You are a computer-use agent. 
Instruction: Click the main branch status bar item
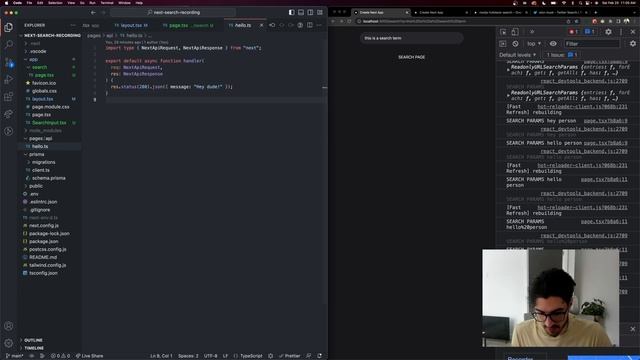(x=15, y=356)
